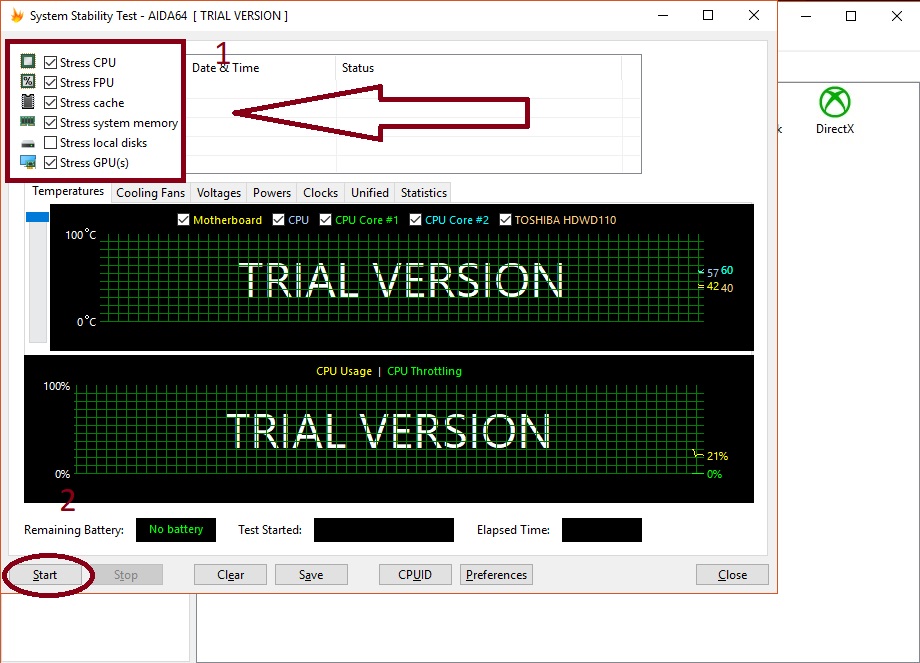Click the 21% CPU usage value
This screenshot has height=663, width=920.
click(717, 456)
